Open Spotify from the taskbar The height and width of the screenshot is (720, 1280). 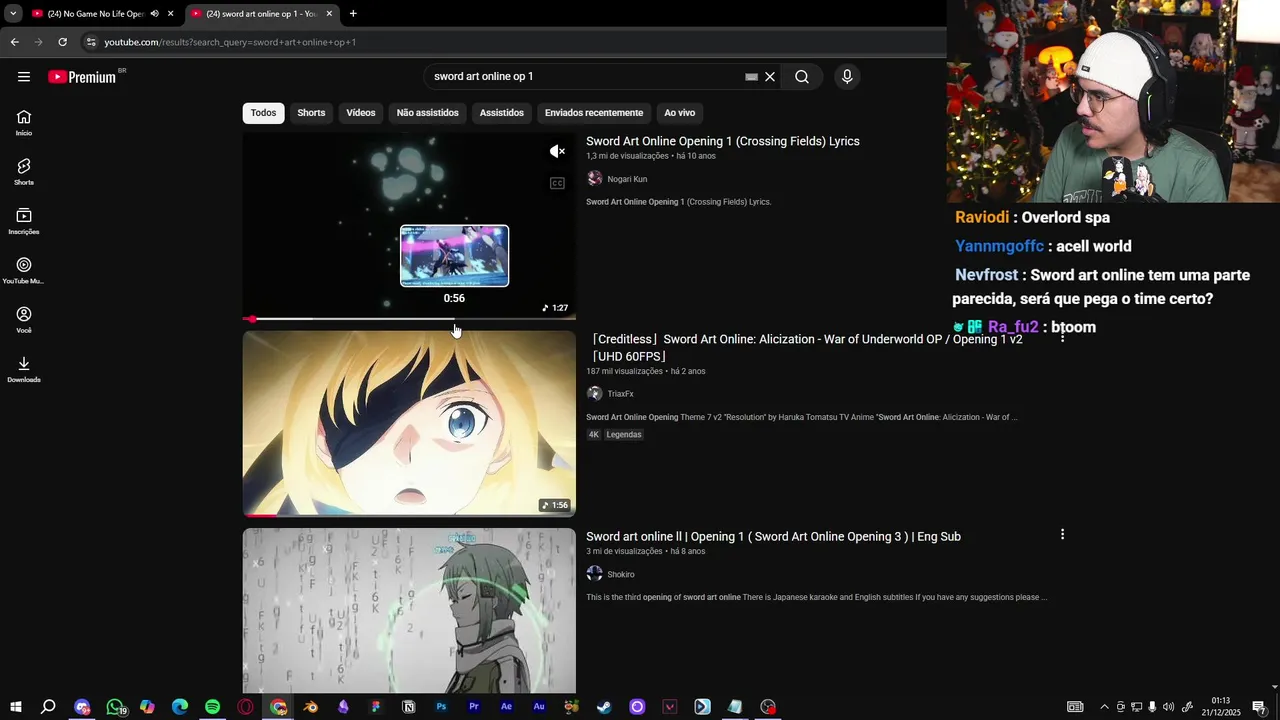pos(212,707)
